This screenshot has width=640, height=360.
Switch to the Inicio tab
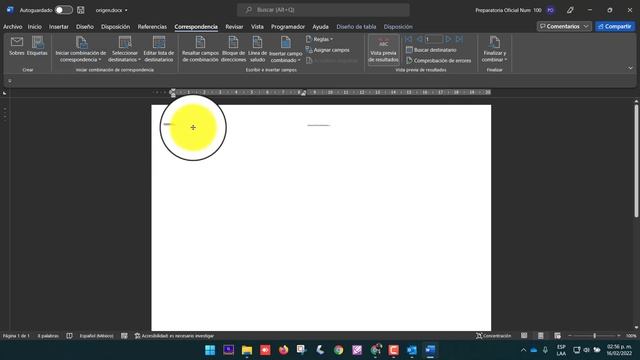pyautogui.click(x=35, y=27)
